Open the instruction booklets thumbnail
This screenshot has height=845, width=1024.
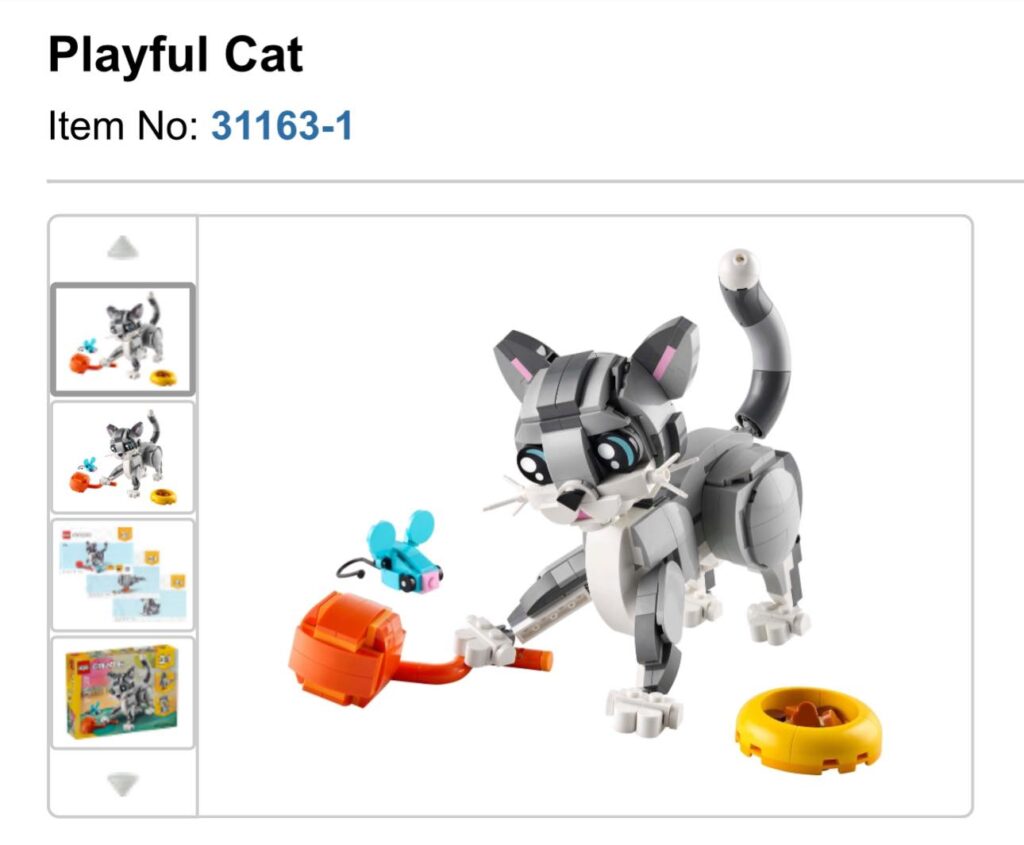[123, 575]
